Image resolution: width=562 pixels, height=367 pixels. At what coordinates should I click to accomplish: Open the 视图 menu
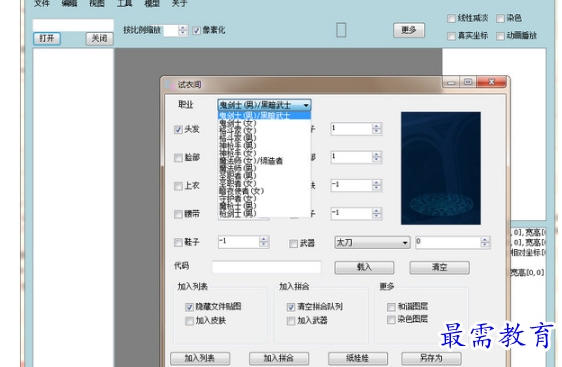[97, 4]
